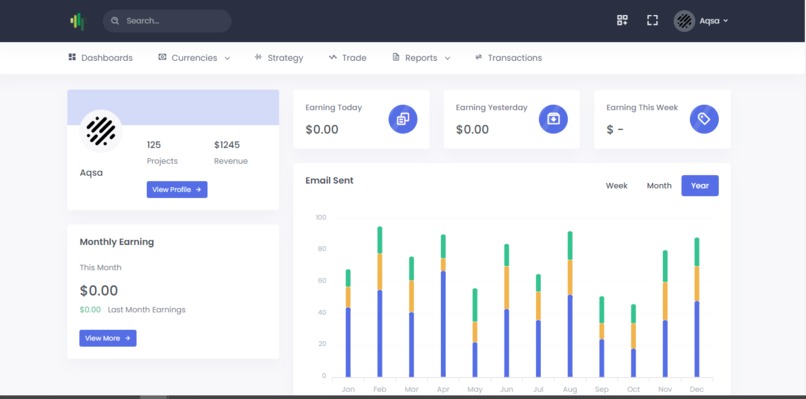
Task: Open the Reports menu
Action: [x=421, y=58]
